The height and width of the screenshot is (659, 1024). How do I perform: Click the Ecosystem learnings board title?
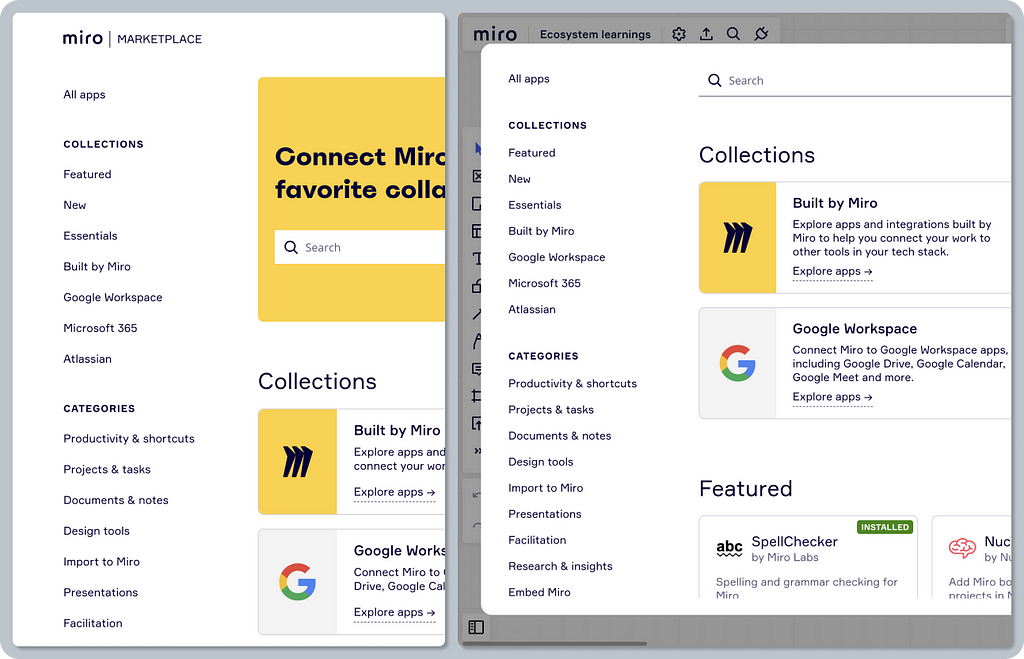click(x=595, y=34)
